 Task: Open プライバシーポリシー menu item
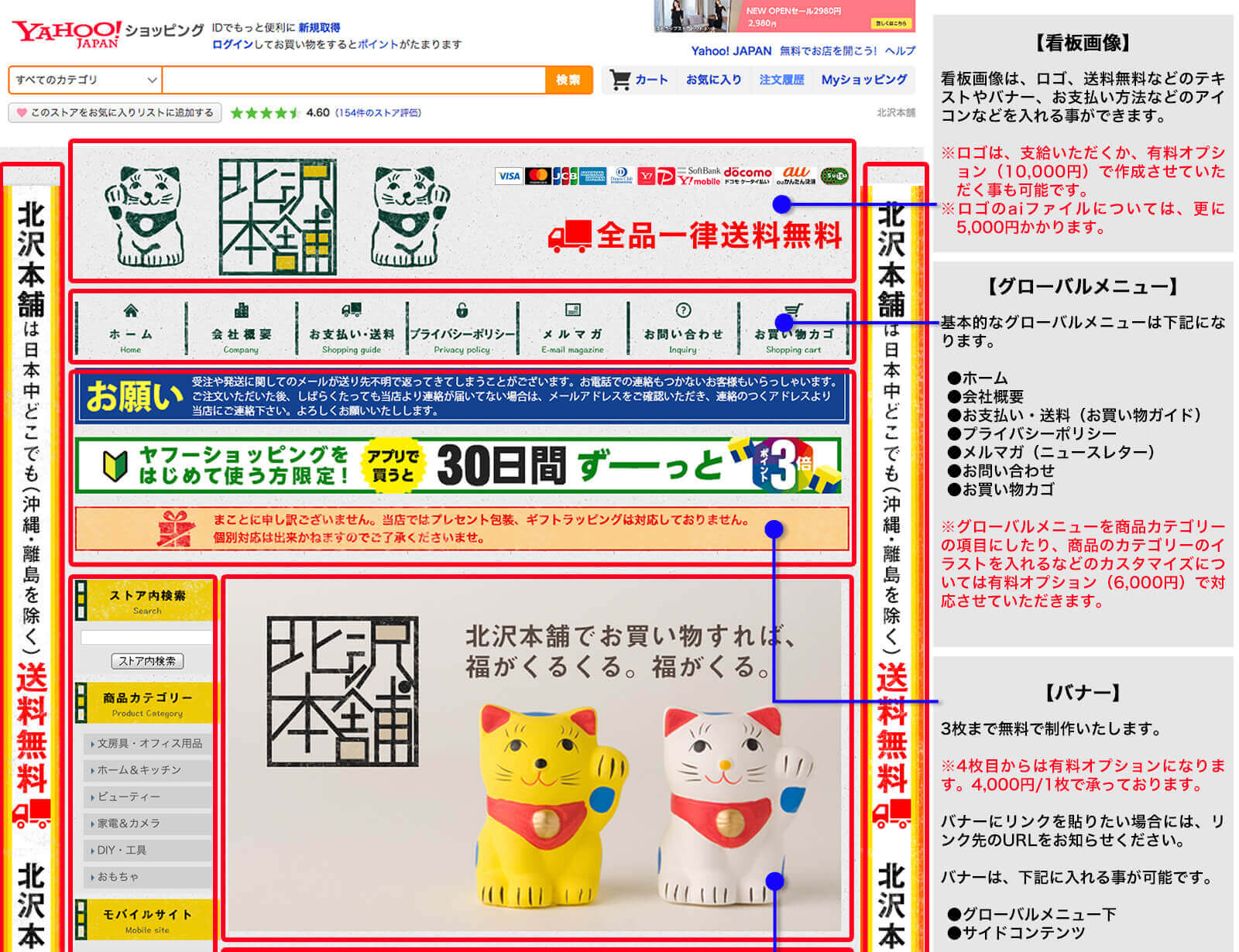(462, 328)
